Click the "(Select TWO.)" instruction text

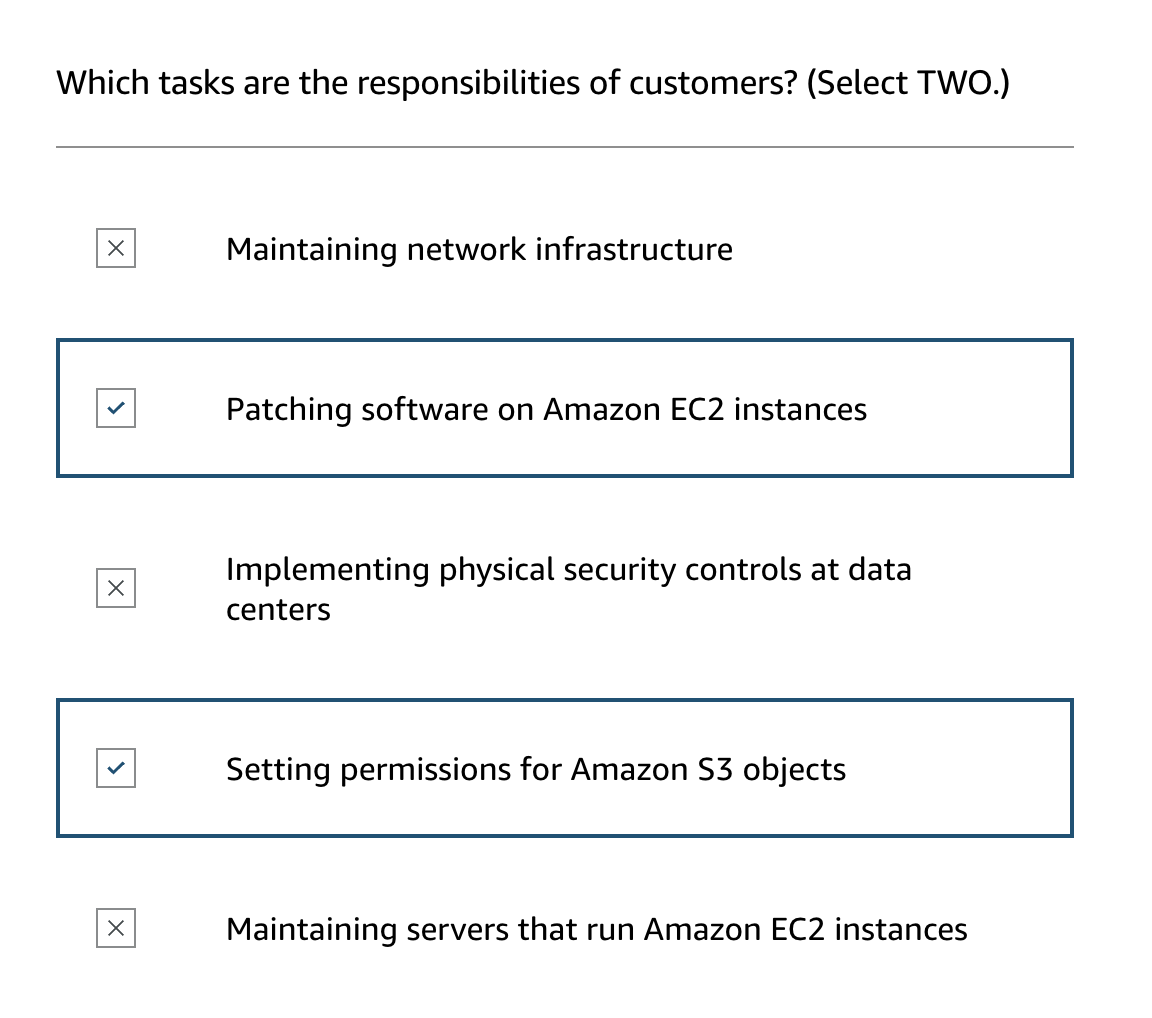(x=908, y=83)
